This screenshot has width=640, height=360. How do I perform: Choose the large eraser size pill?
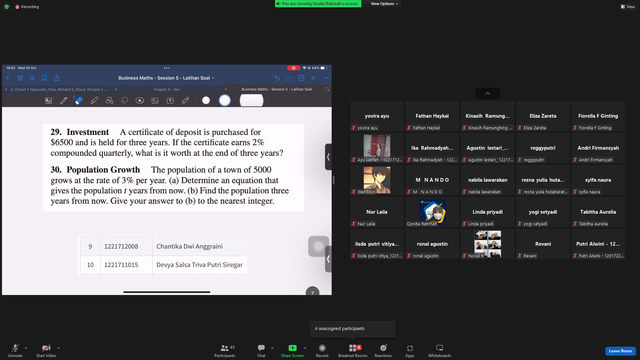(251, 100)
